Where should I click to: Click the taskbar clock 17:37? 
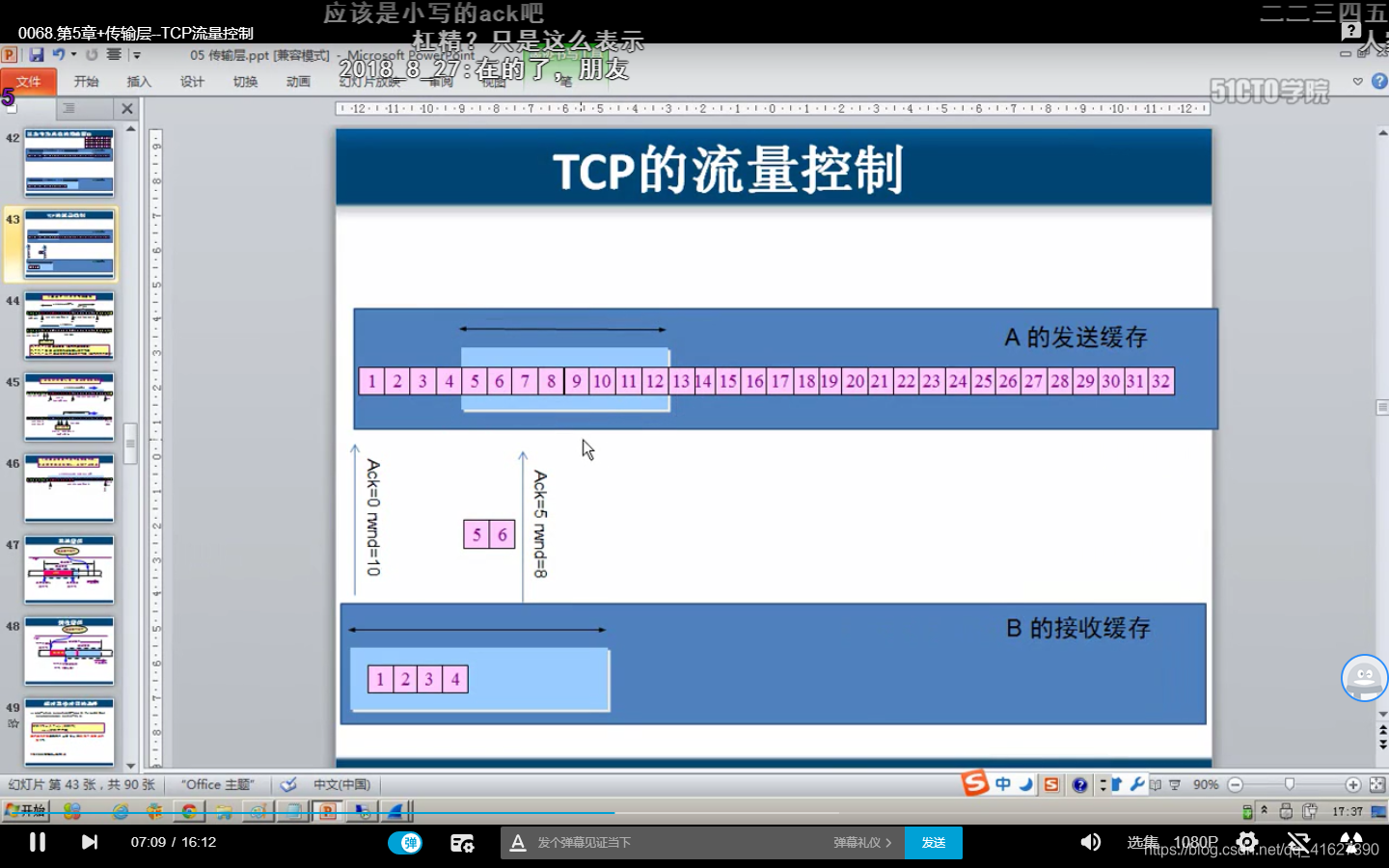[x=1348, y=811]
